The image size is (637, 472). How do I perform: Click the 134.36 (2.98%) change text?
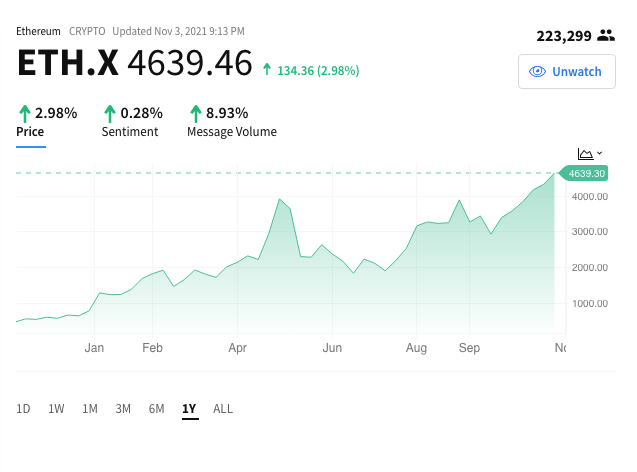click(x=318, y=71)
